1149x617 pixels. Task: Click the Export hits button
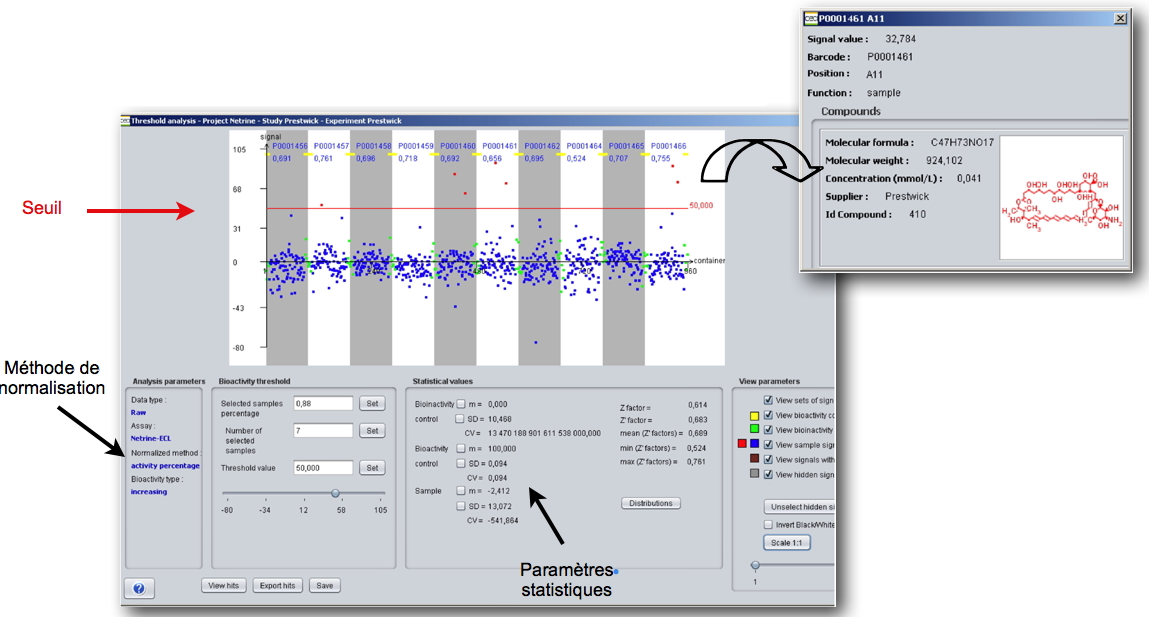coord(277,585)
